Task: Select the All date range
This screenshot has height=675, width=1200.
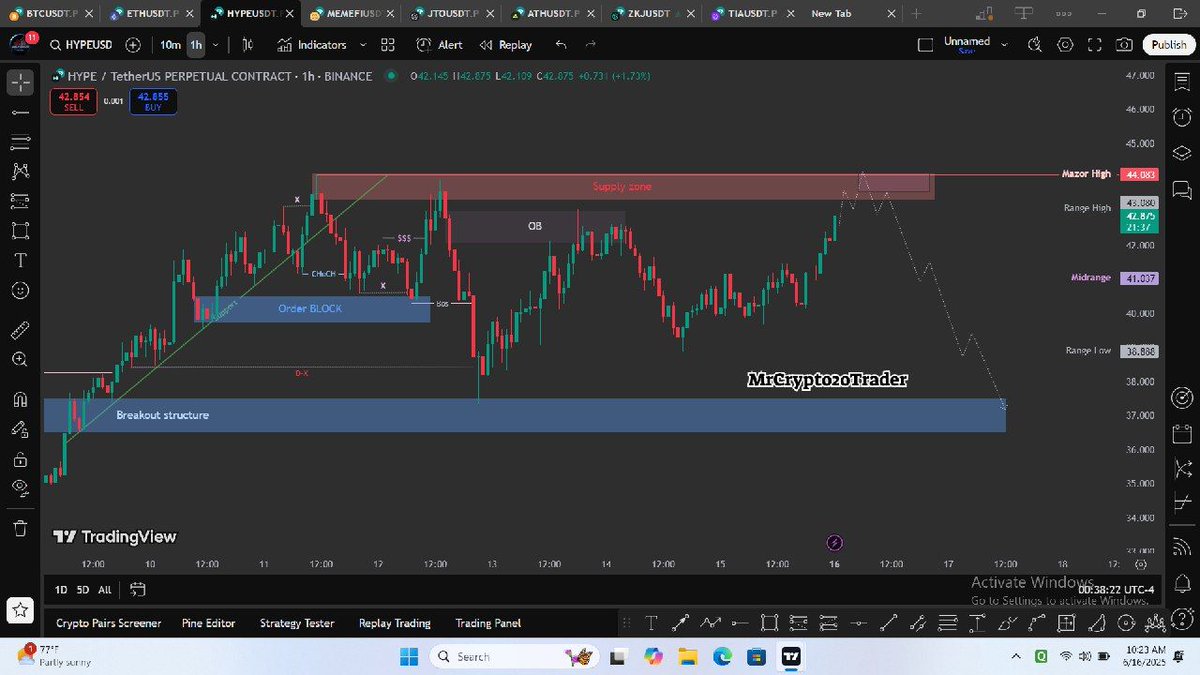Action: (x=105, y=589)
